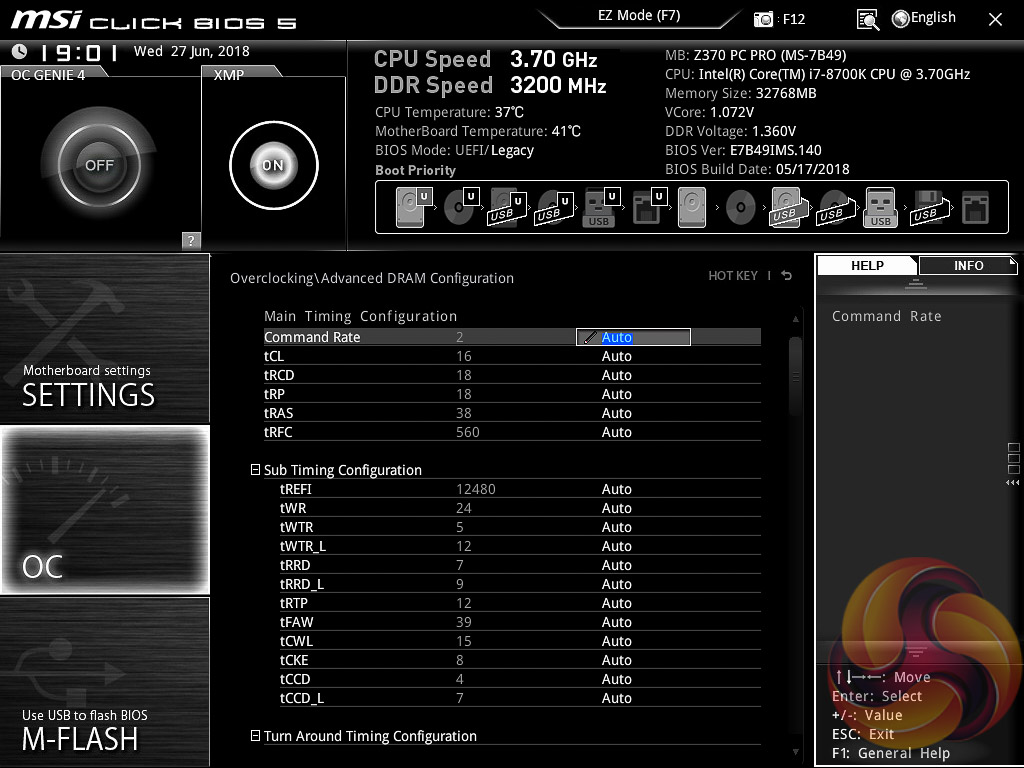Viewport: 1024px width, 768px height.
Task: Toggle OC GENIE 4 to ON
Action: [98, 163]
